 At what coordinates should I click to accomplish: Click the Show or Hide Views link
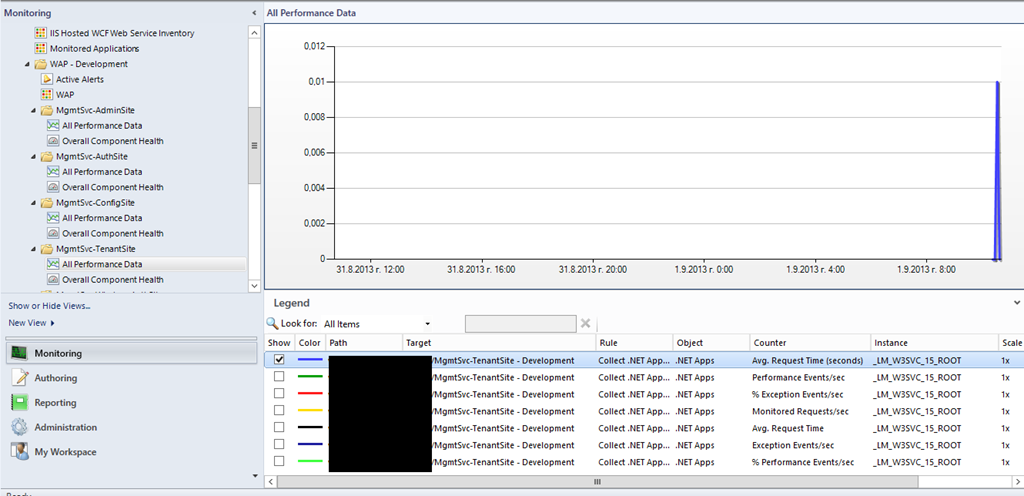[x=49, y=306]
